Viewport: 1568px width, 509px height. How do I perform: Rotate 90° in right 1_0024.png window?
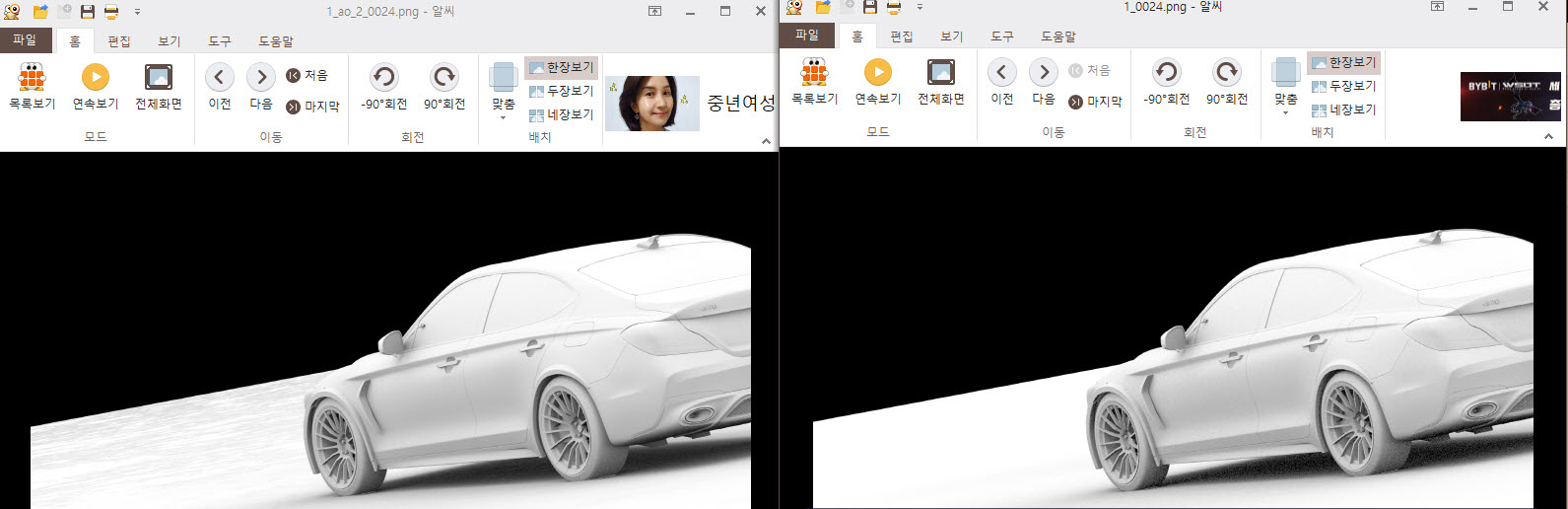[x=1227, y=81]
